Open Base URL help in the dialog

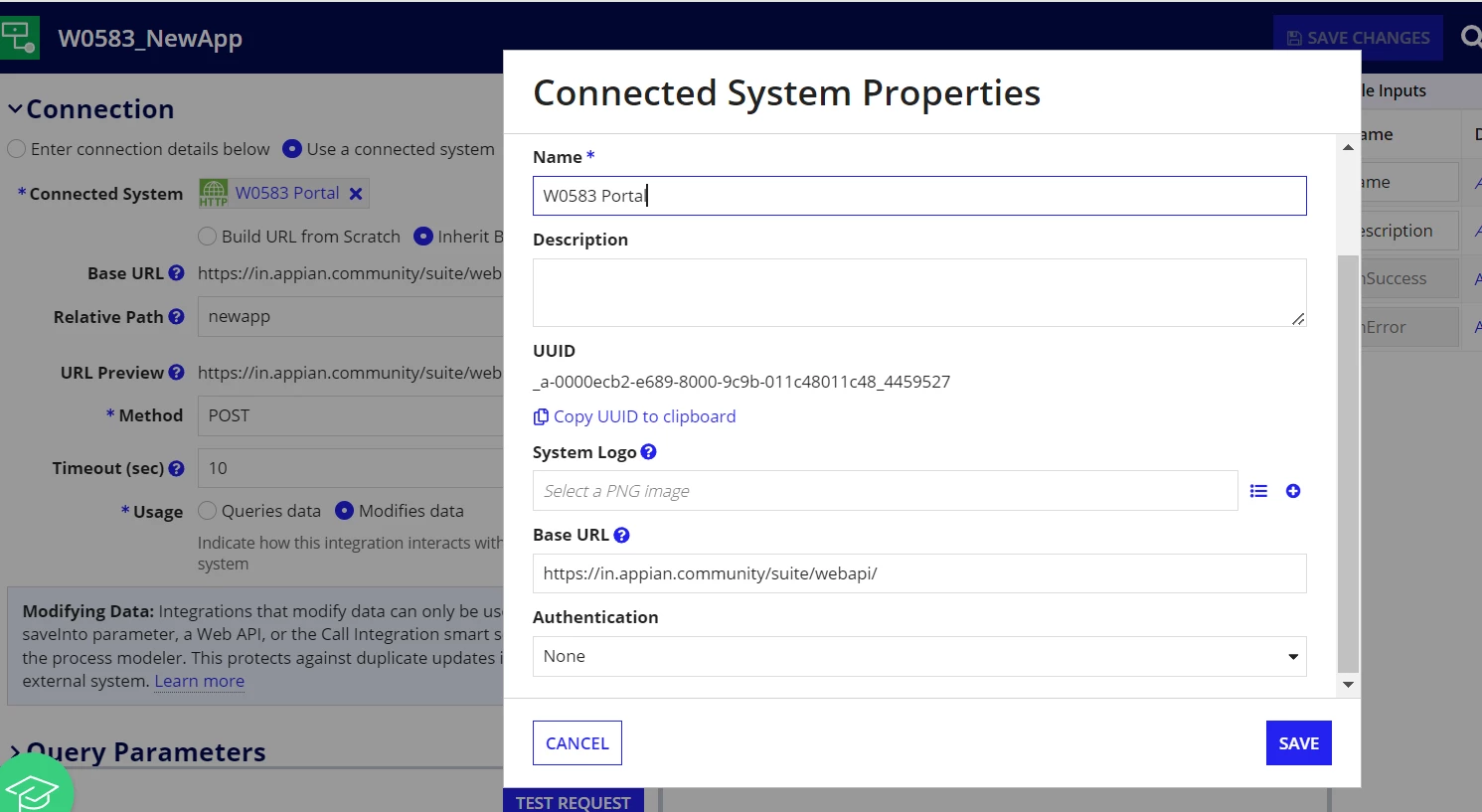[x=621, y=535]
